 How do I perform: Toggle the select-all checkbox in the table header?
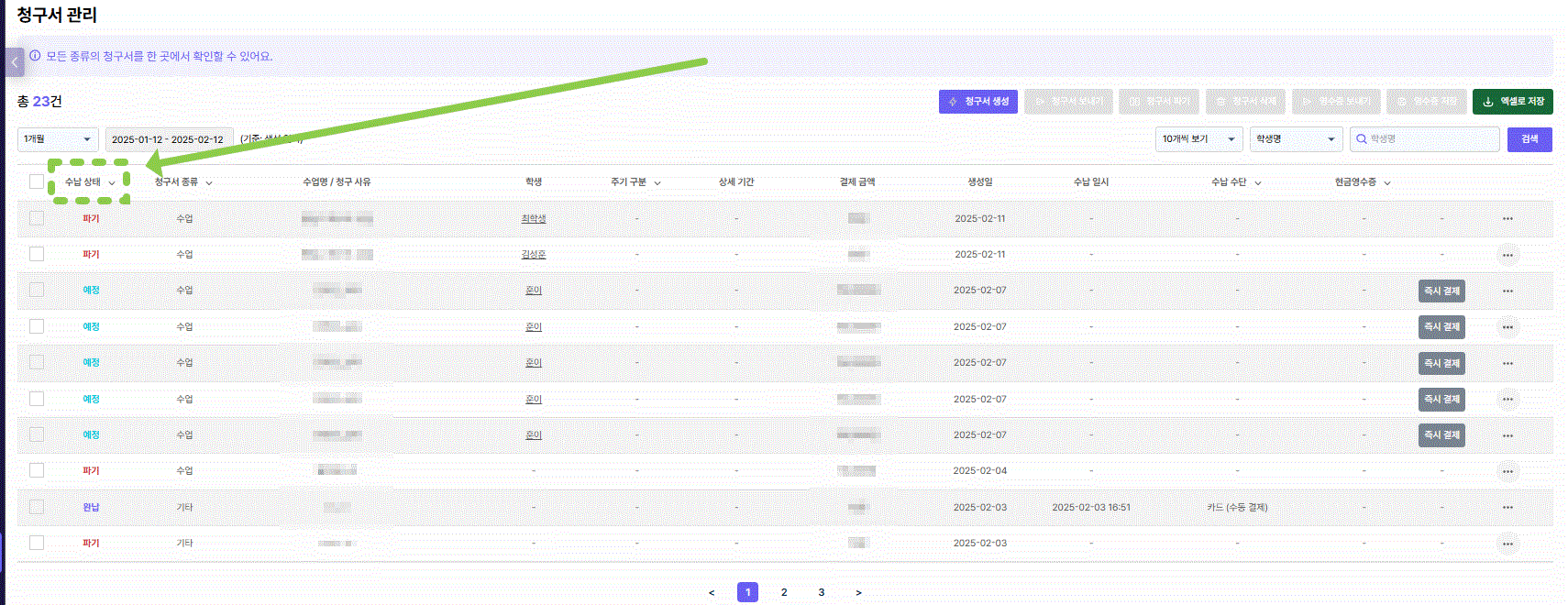pos(37,181)
